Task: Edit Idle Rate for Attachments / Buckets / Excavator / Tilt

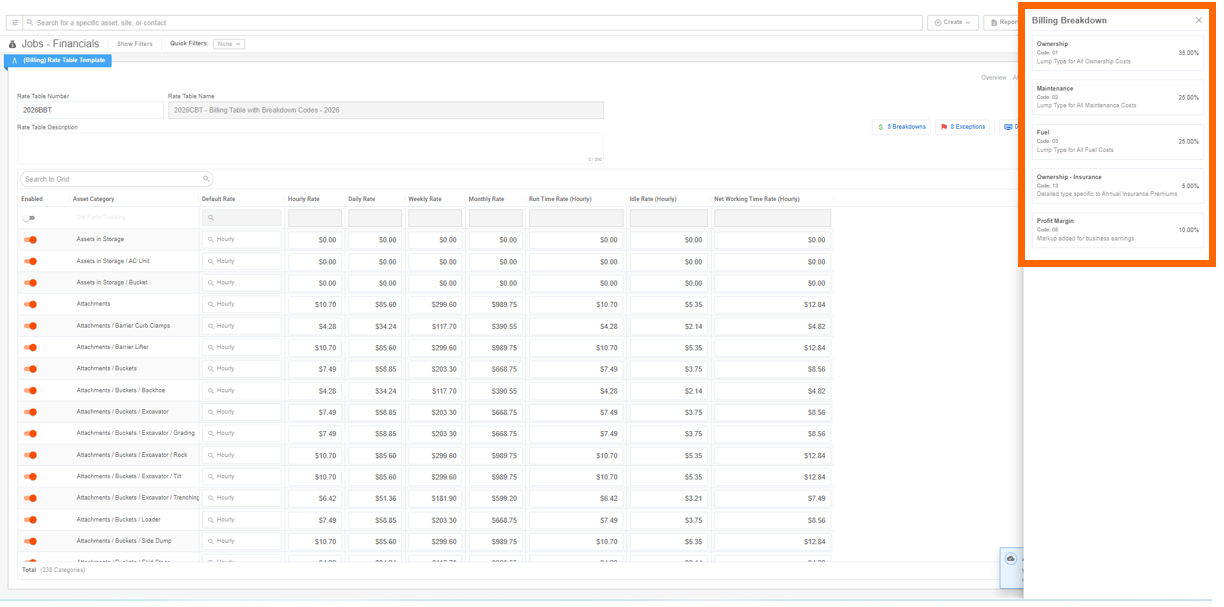Action: 668,477
